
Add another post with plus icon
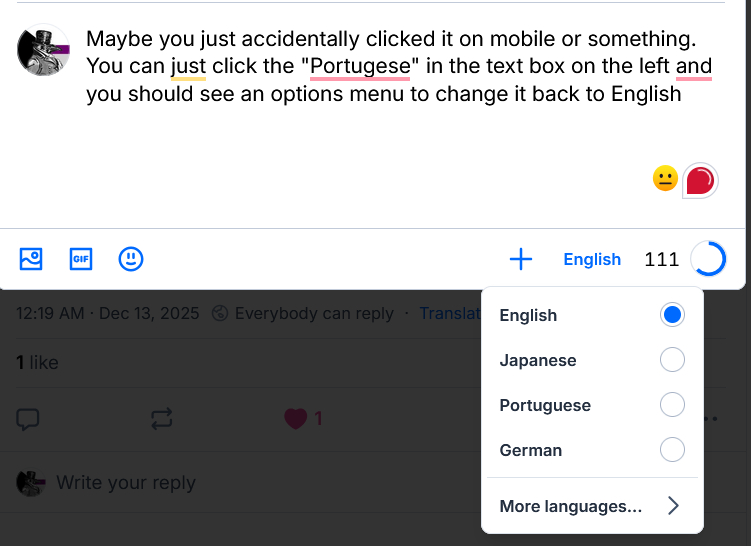pos(521,259)
